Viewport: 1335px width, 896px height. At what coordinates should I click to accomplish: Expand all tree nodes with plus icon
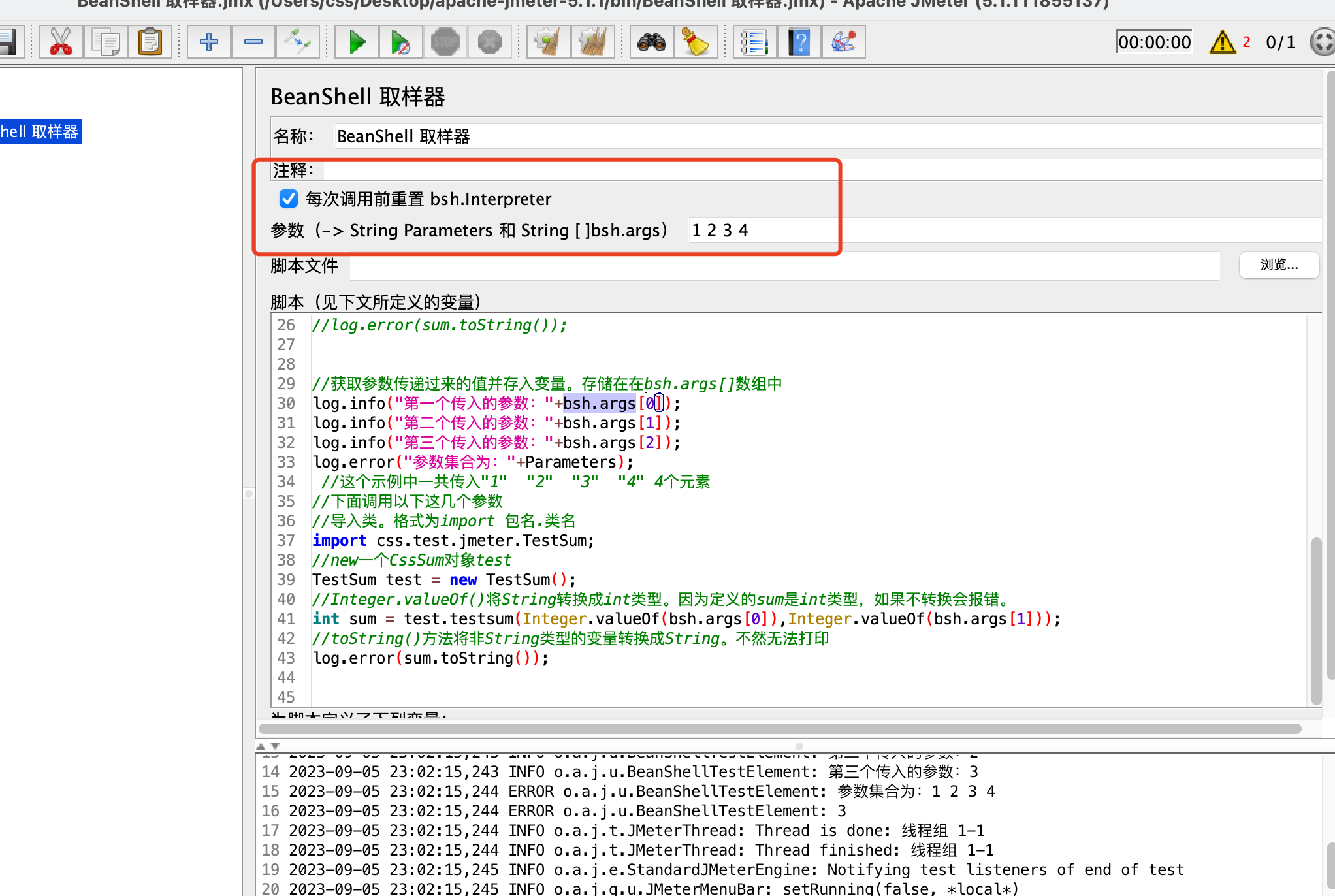pyautogui.click(x=208, y=41)
